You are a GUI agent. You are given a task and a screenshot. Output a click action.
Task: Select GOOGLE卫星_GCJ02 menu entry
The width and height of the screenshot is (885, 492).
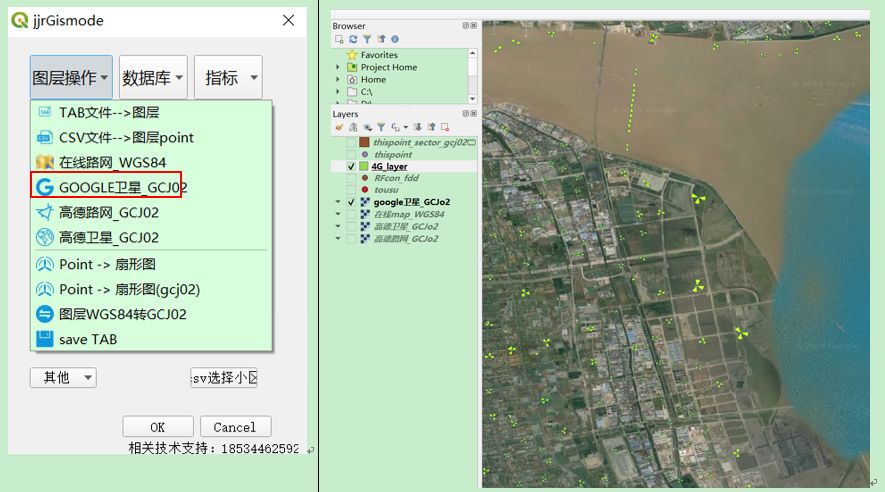coord(151,187)
